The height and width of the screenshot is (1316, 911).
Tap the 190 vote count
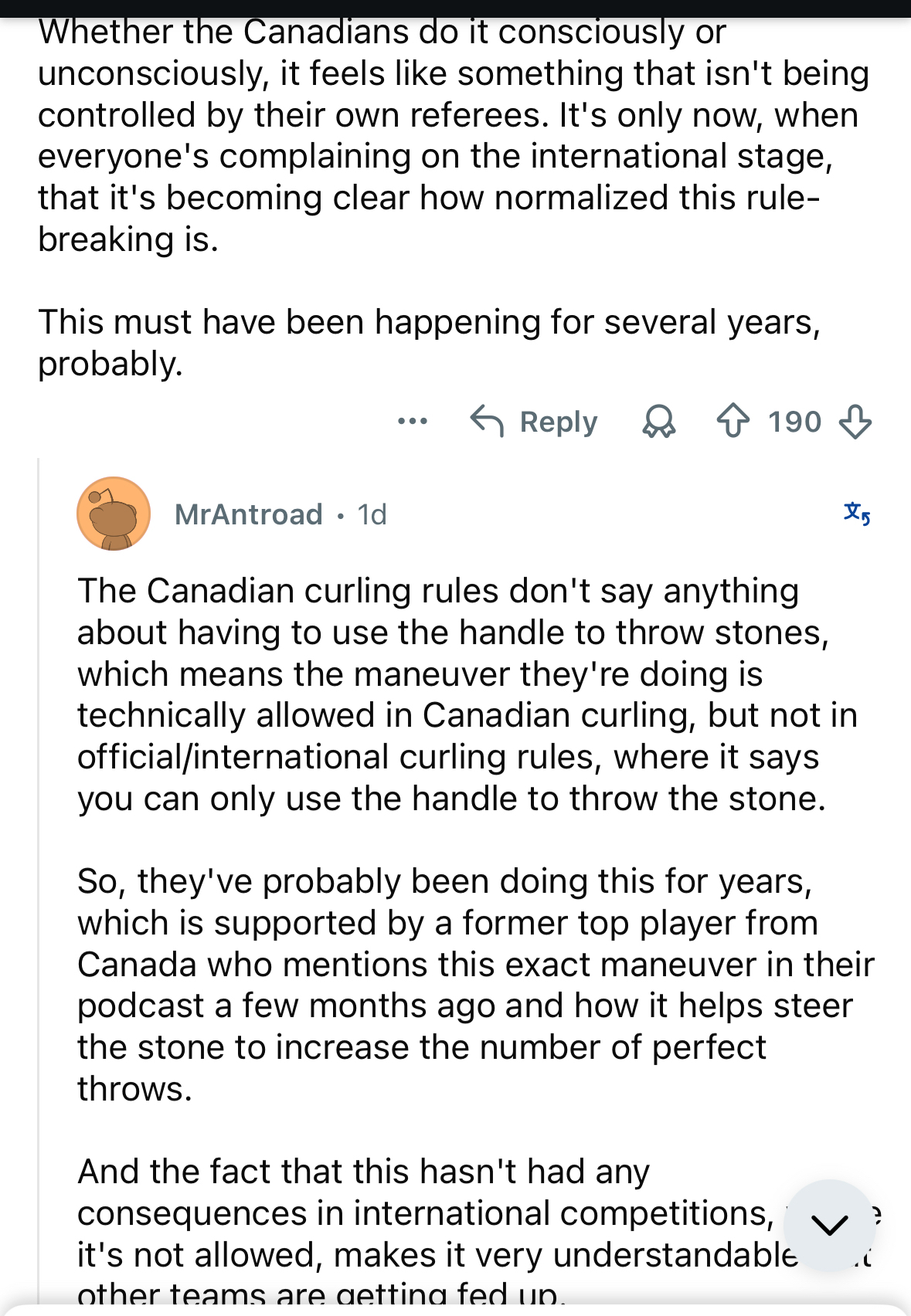[794, 422]
